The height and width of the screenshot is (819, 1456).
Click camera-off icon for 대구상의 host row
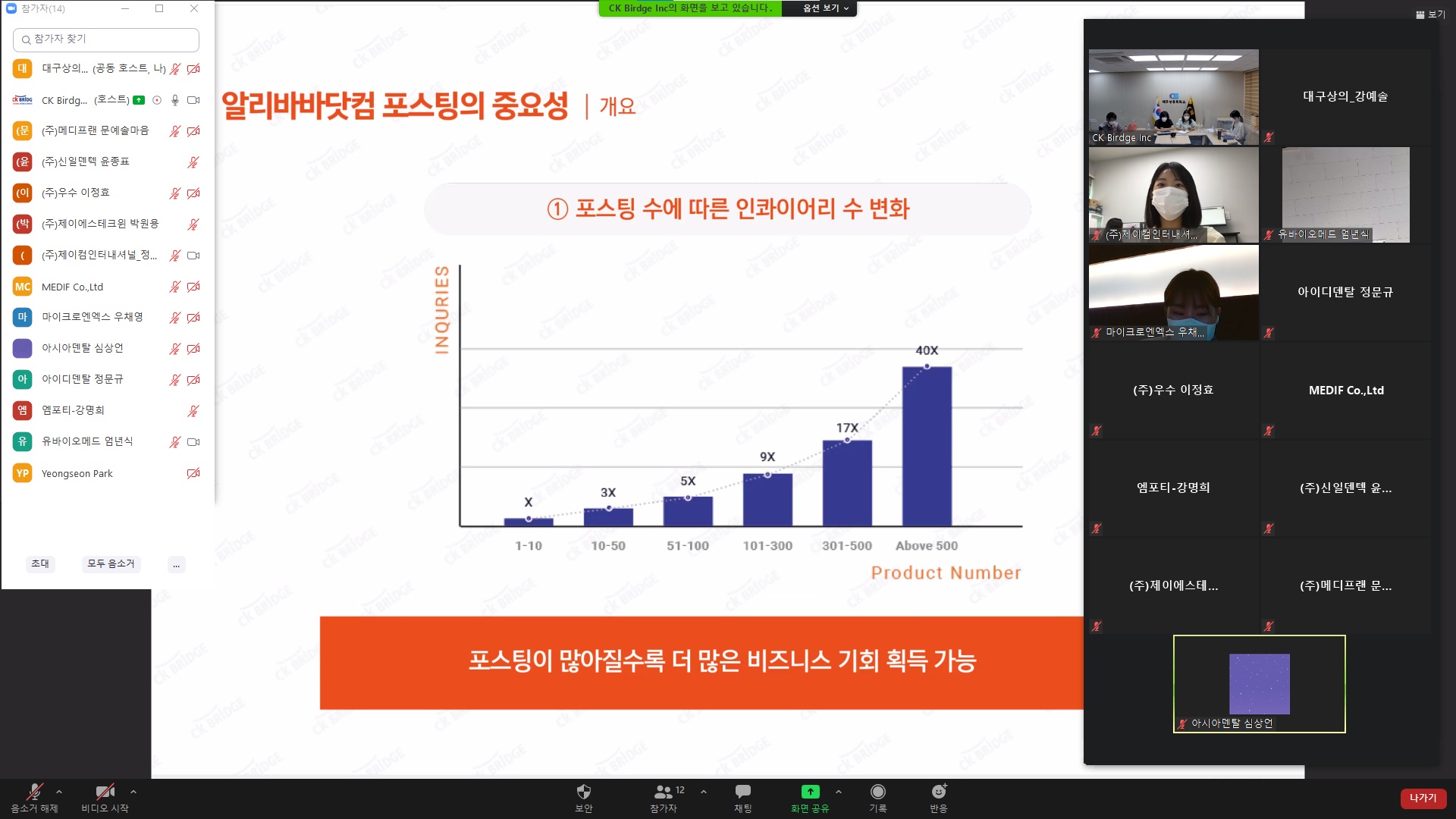click(x=194, y=69)
